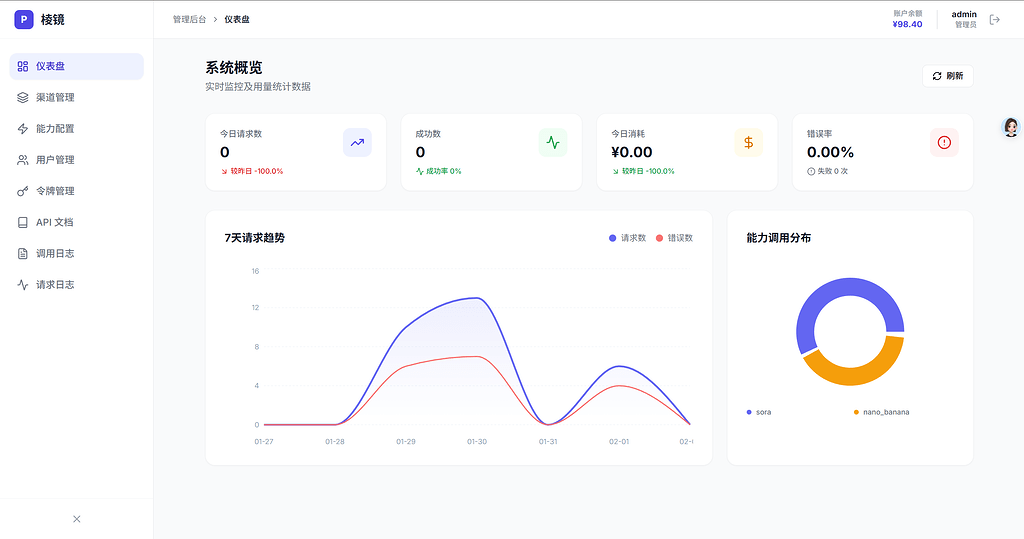Navigate to 令牌管理
This screenshot has height=539, width=1024.
76,191
